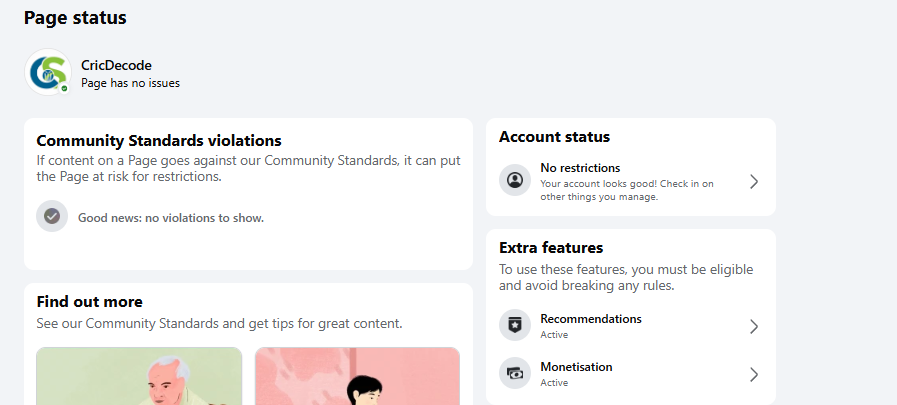
Task: Expand the Monetisation chevron arrow
Action: (754, 374)
